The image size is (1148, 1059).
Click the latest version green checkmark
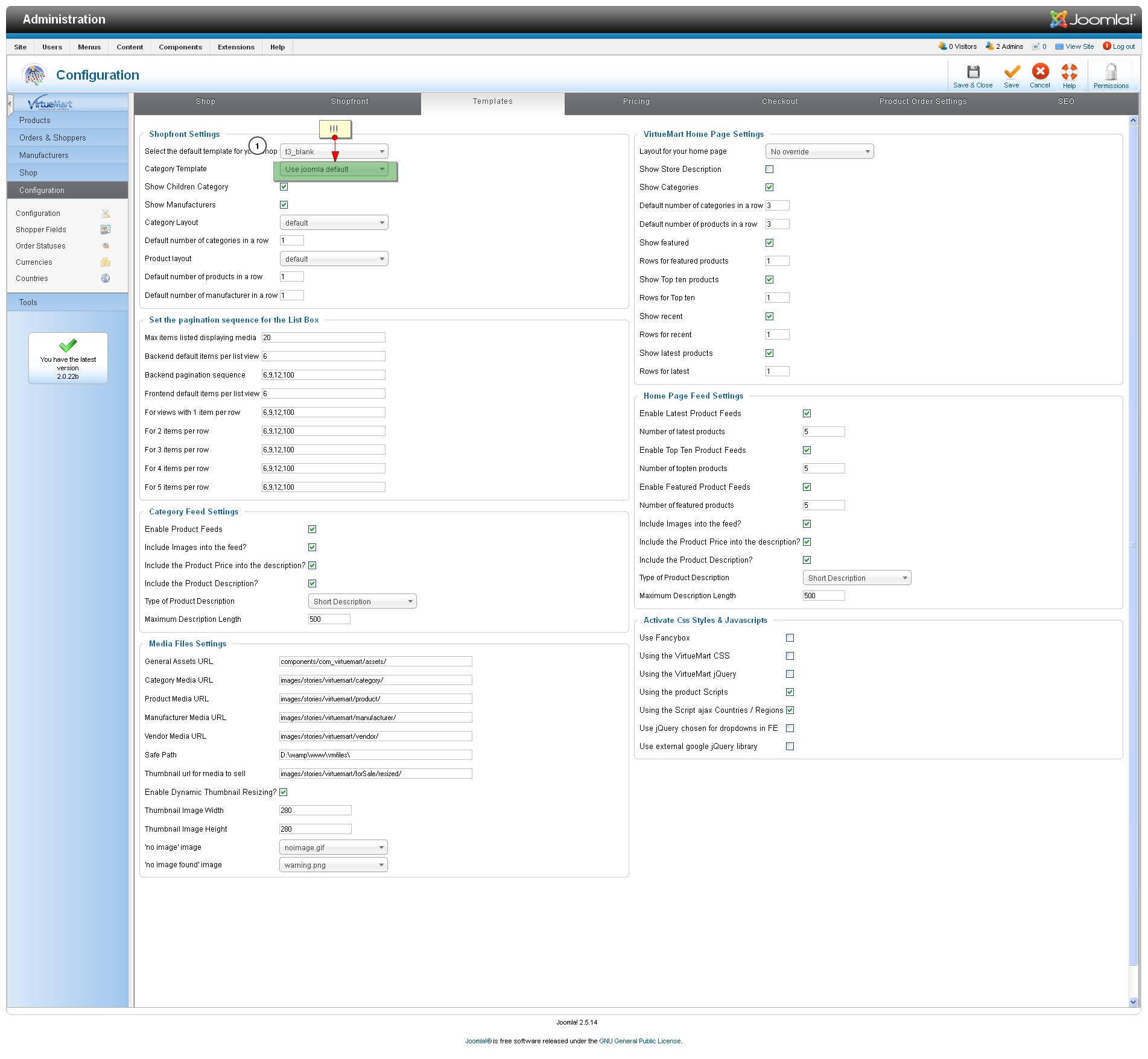pos(68,345)
